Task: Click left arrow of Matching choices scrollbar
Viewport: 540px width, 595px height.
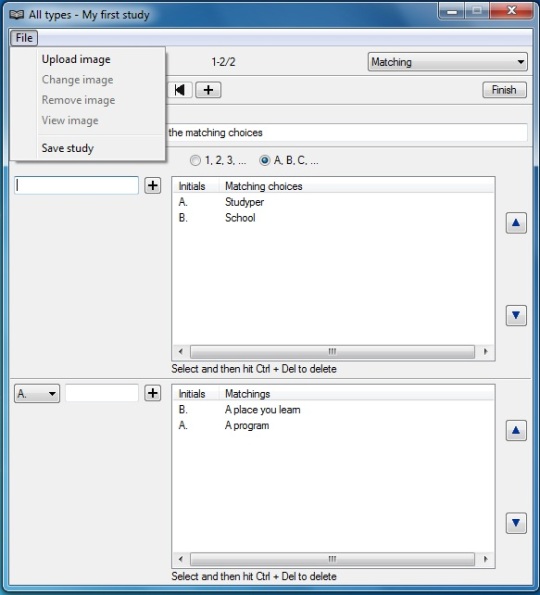Action: point(181,351)
